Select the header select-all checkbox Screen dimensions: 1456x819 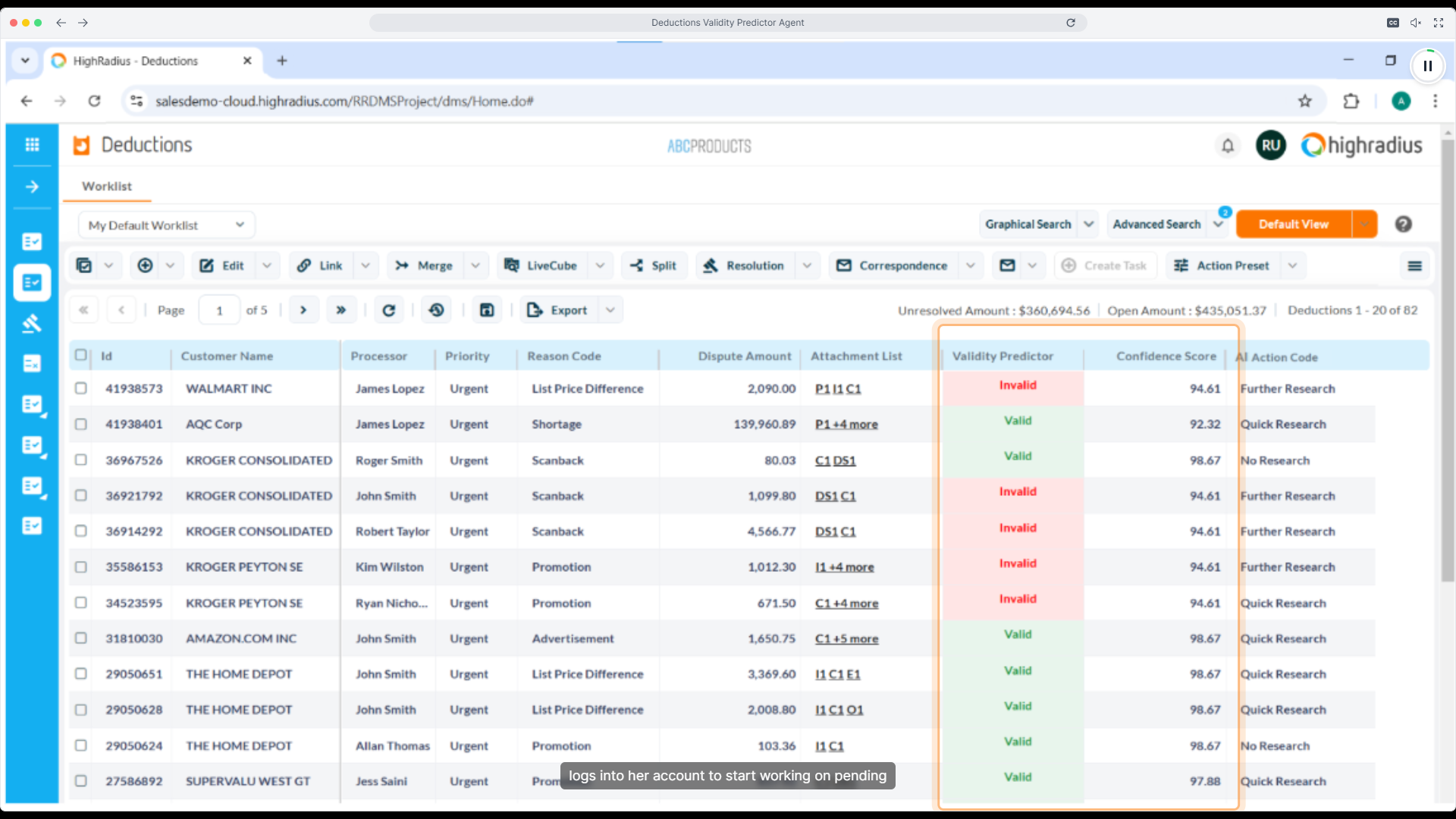point(81,355)
